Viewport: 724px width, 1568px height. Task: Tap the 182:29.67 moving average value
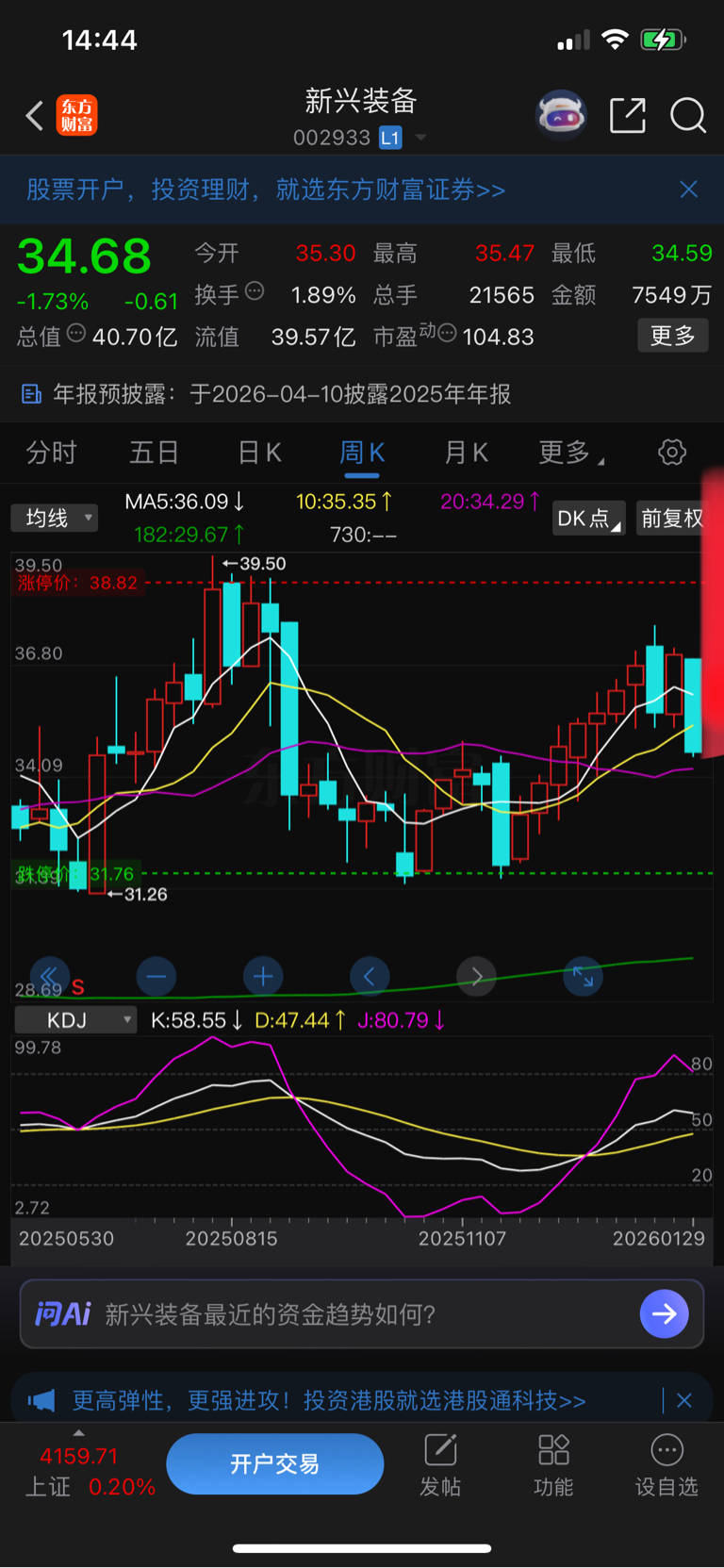point(189,535)
